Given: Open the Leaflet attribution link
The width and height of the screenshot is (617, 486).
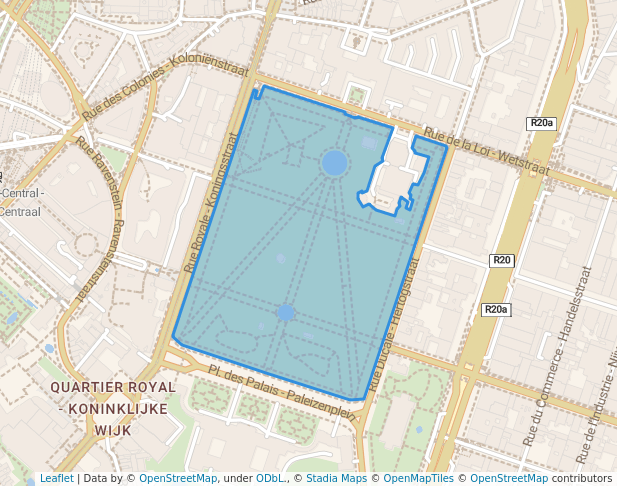Looking at the screenshot, I should [56, 478].
